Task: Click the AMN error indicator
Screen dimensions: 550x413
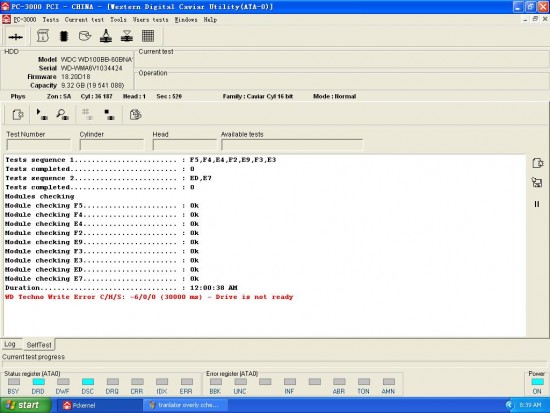Action: click(389, 382)
